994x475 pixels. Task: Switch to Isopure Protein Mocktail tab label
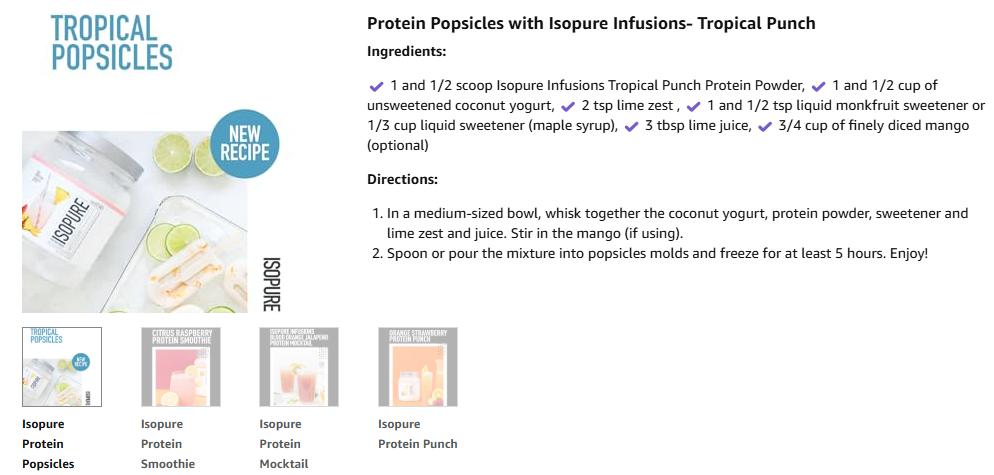283,444
